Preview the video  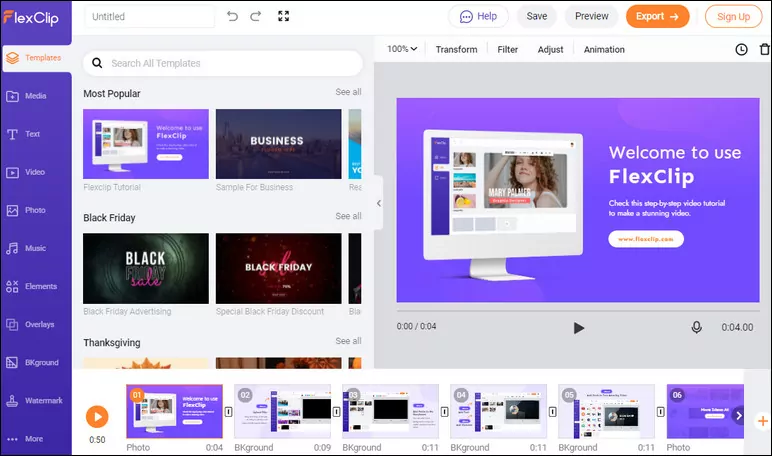pyautogui.click(x=592, y=16)
